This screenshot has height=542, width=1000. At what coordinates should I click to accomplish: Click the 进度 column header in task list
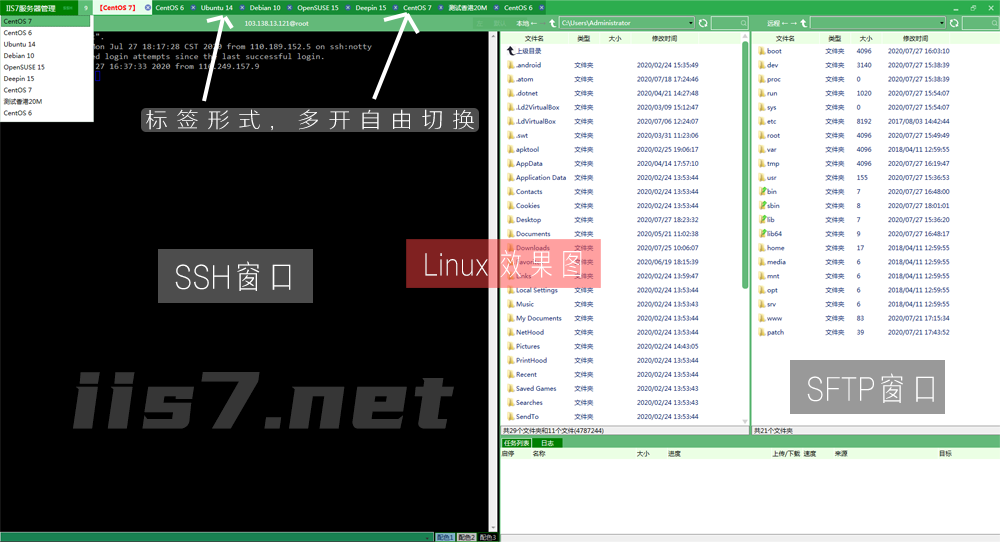(674, 453)
